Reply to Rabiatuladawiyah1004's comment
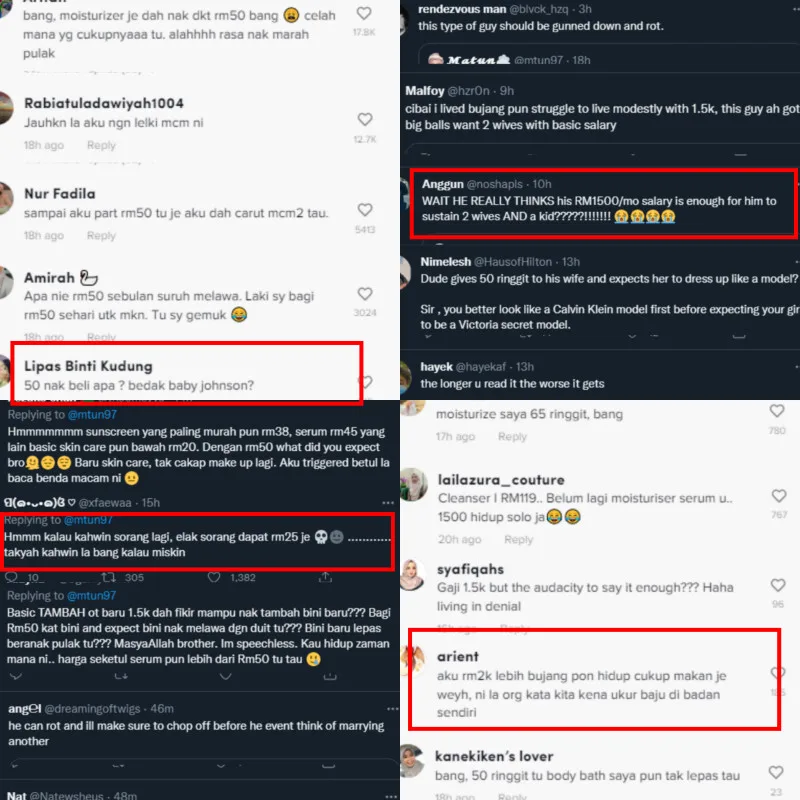The width and height of the screenshot is (800, 800). [x=101, y=145]
